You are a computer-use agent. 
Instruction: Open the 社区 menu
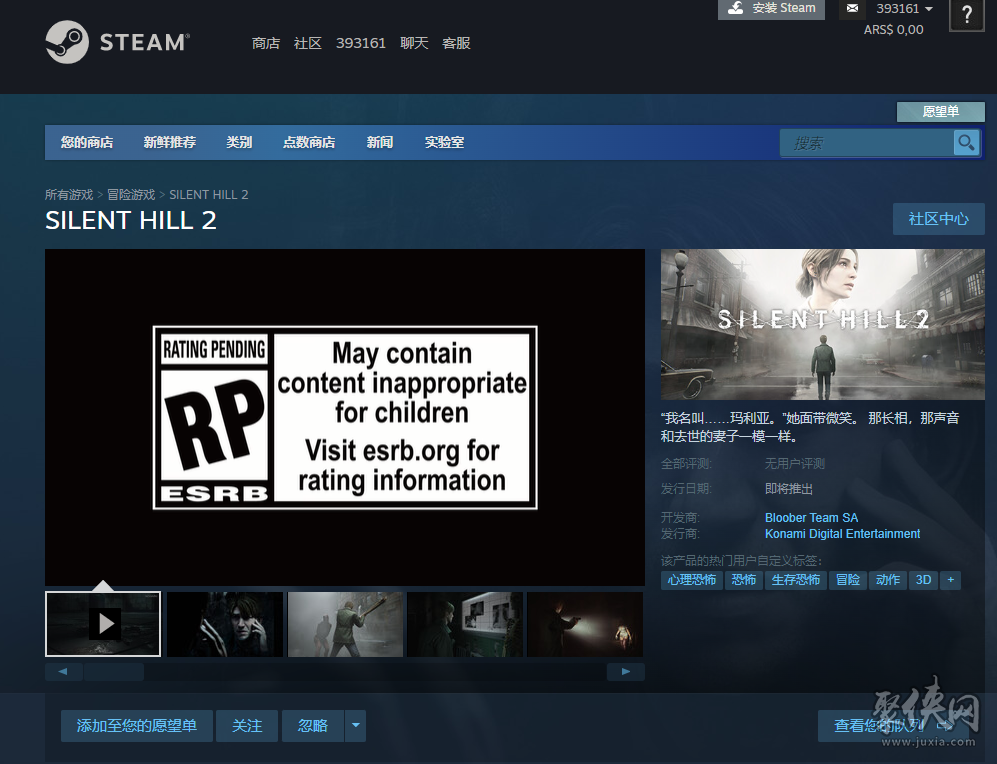pyautogui.click(x=308, y=43)
